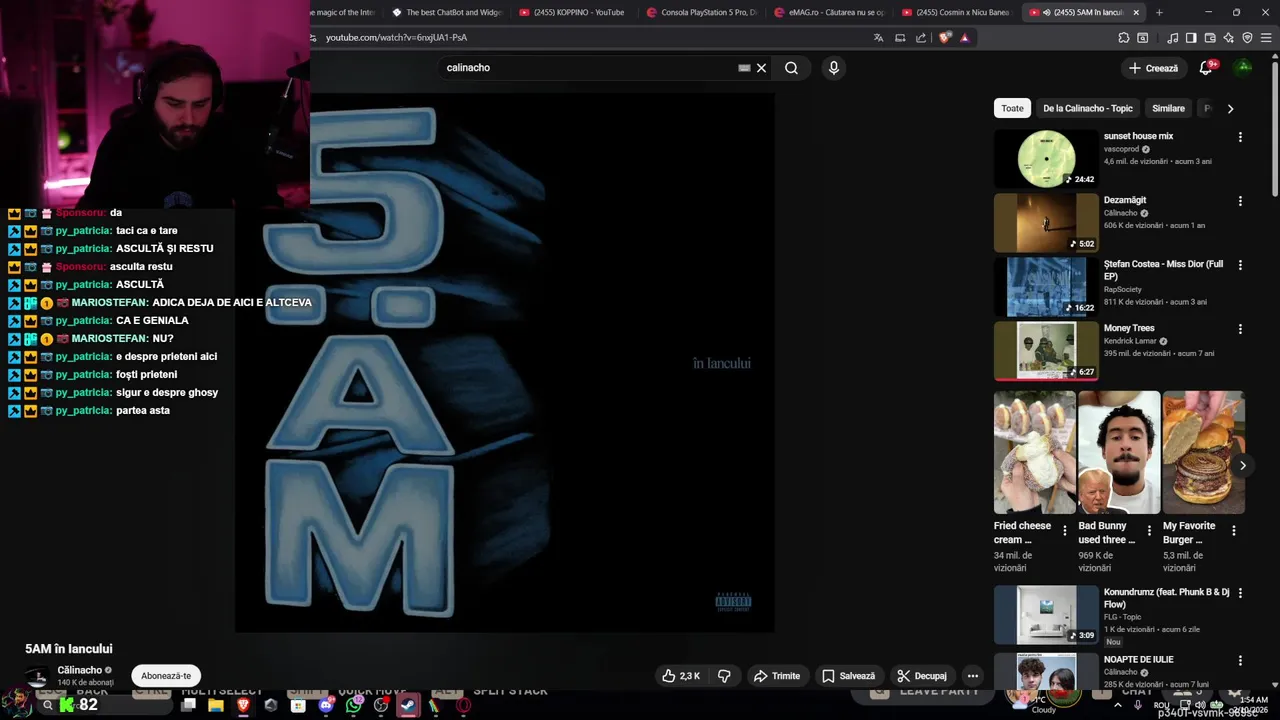Open options menu for NOAPTE DE IULIE
Screen dimensions: 1280x720
click(1240, 660)
